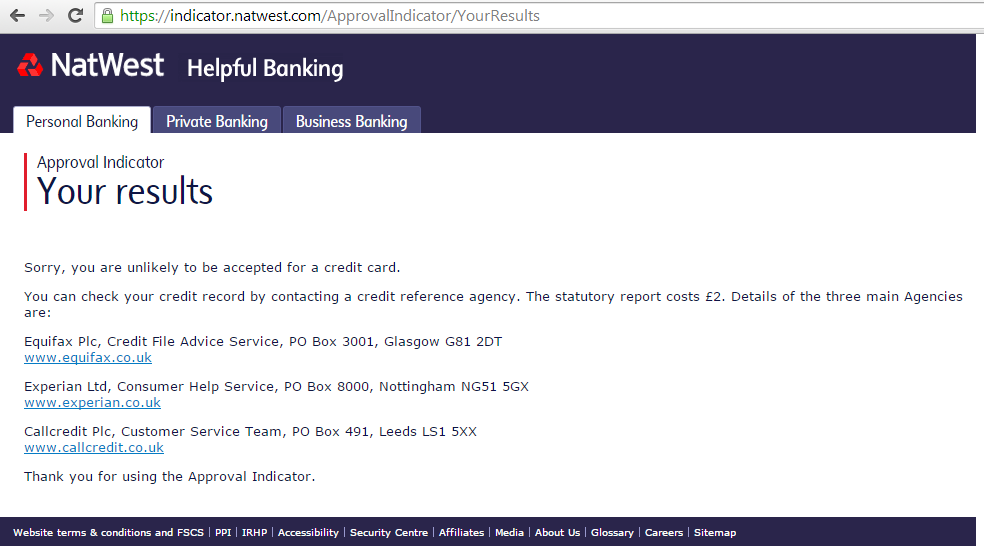Click the 'Approval Indicator' subtitle text
Screen dimensions: 984x546
click(x=100, y=162)
